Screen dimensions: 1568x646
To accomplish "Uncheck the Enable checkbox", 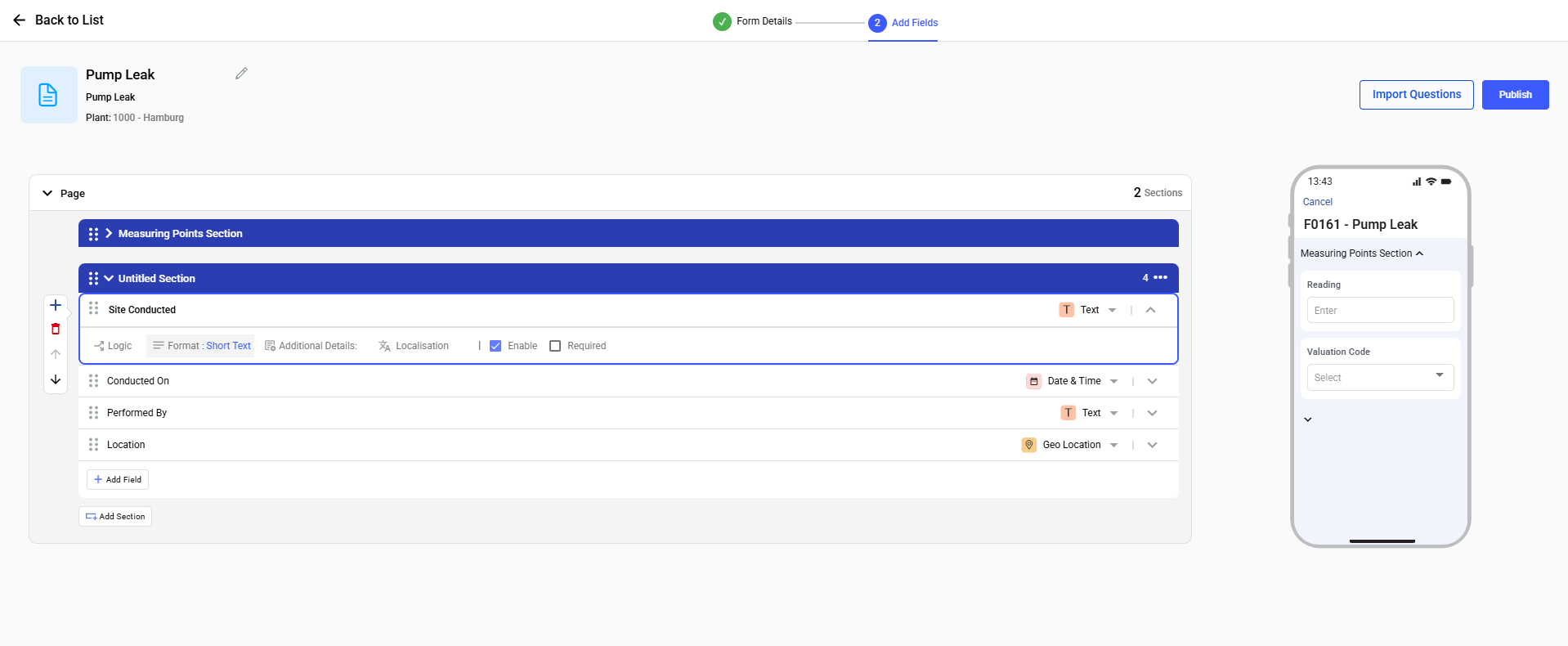I will [x=495, y=346].
